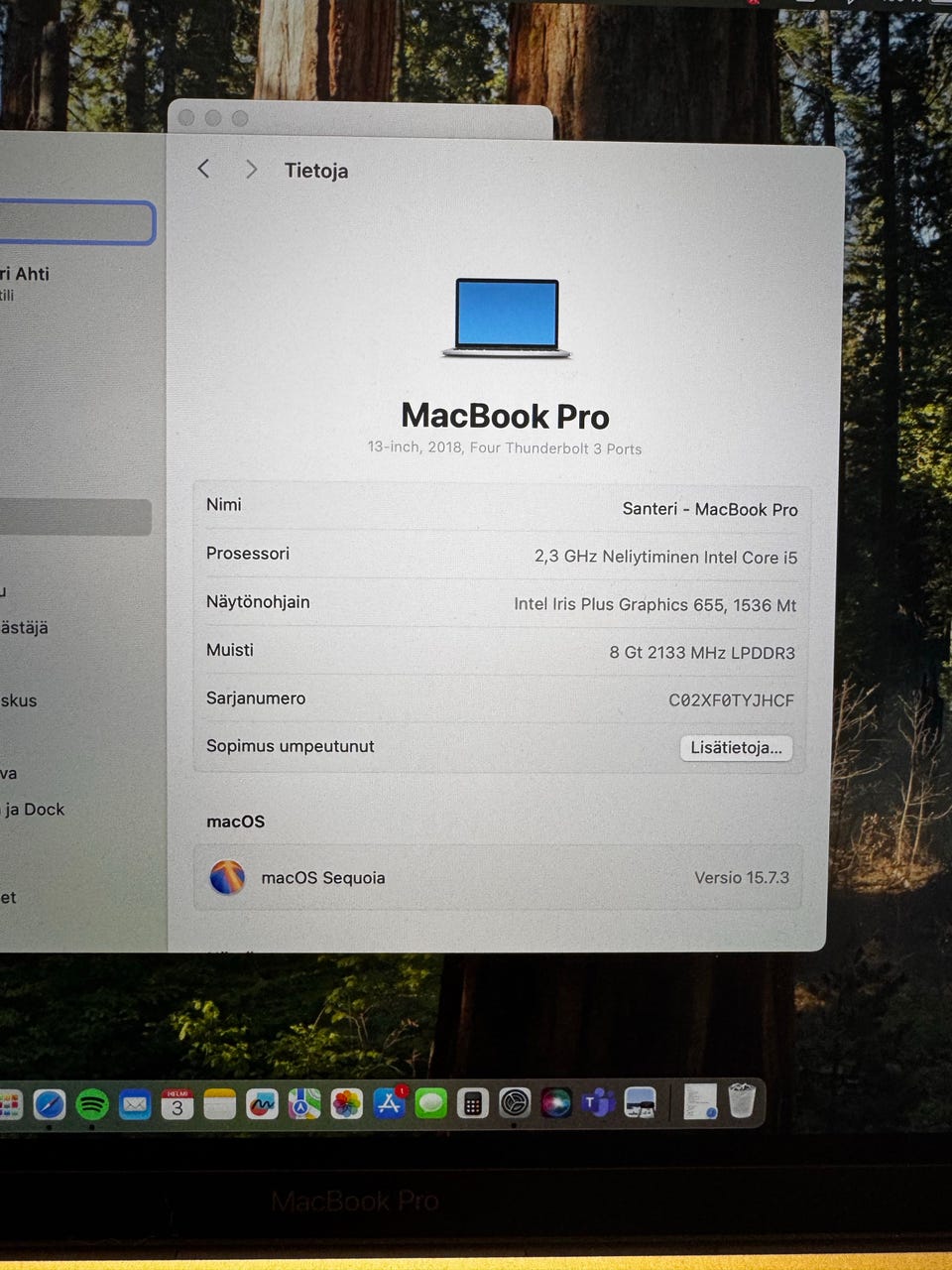Image resolution: width=952 pixels, height=1270 pixels.
Task: Open the Trash in the Dock
Action: point(742,1100)
